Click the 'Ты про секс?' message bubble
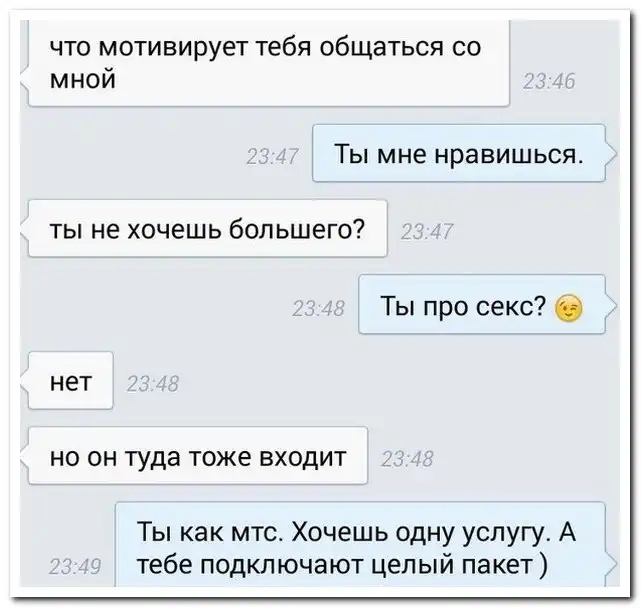Viewport: 641px width, 608px height. pyautogui.click(x=482, y=305)
